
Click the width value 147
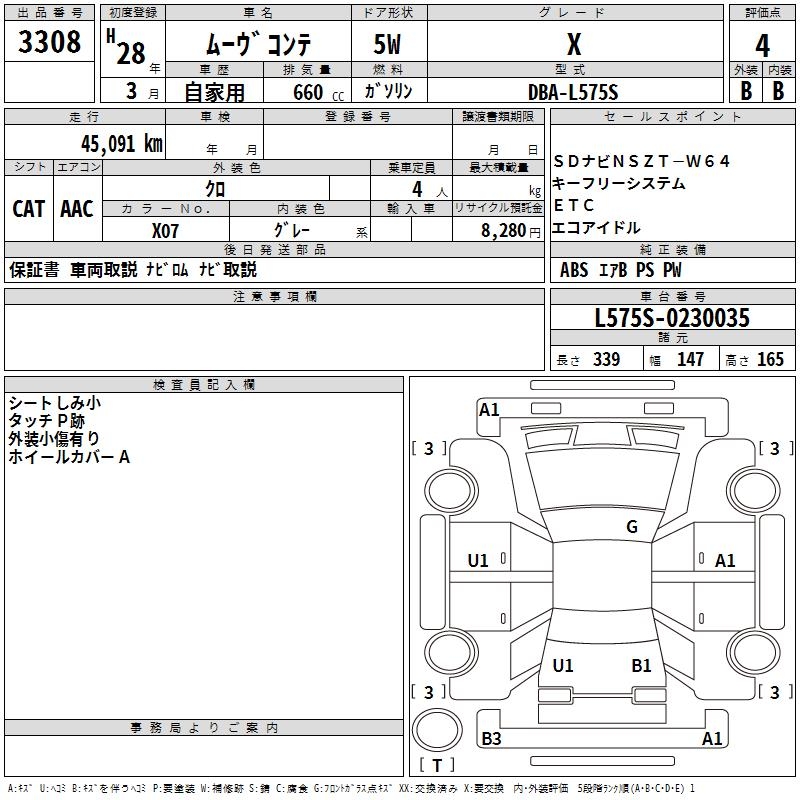tap(690, 359)
